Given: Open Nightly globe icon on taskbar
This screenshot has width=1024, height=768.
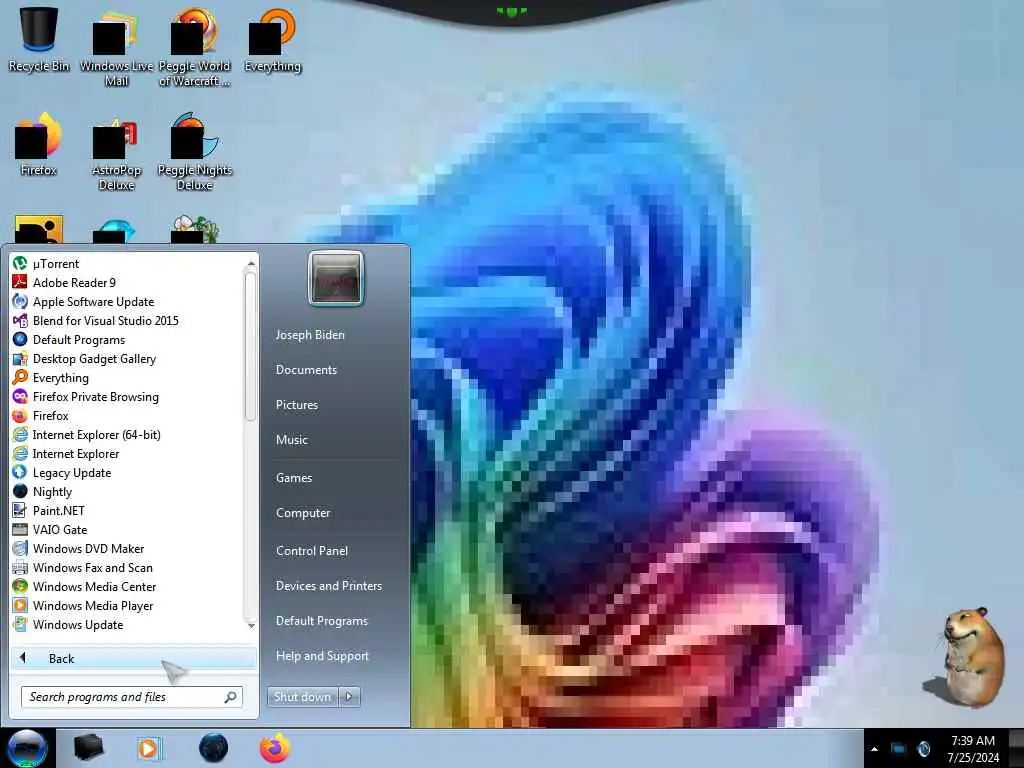Looking at the screenshot, I should (x=214, y=748).
